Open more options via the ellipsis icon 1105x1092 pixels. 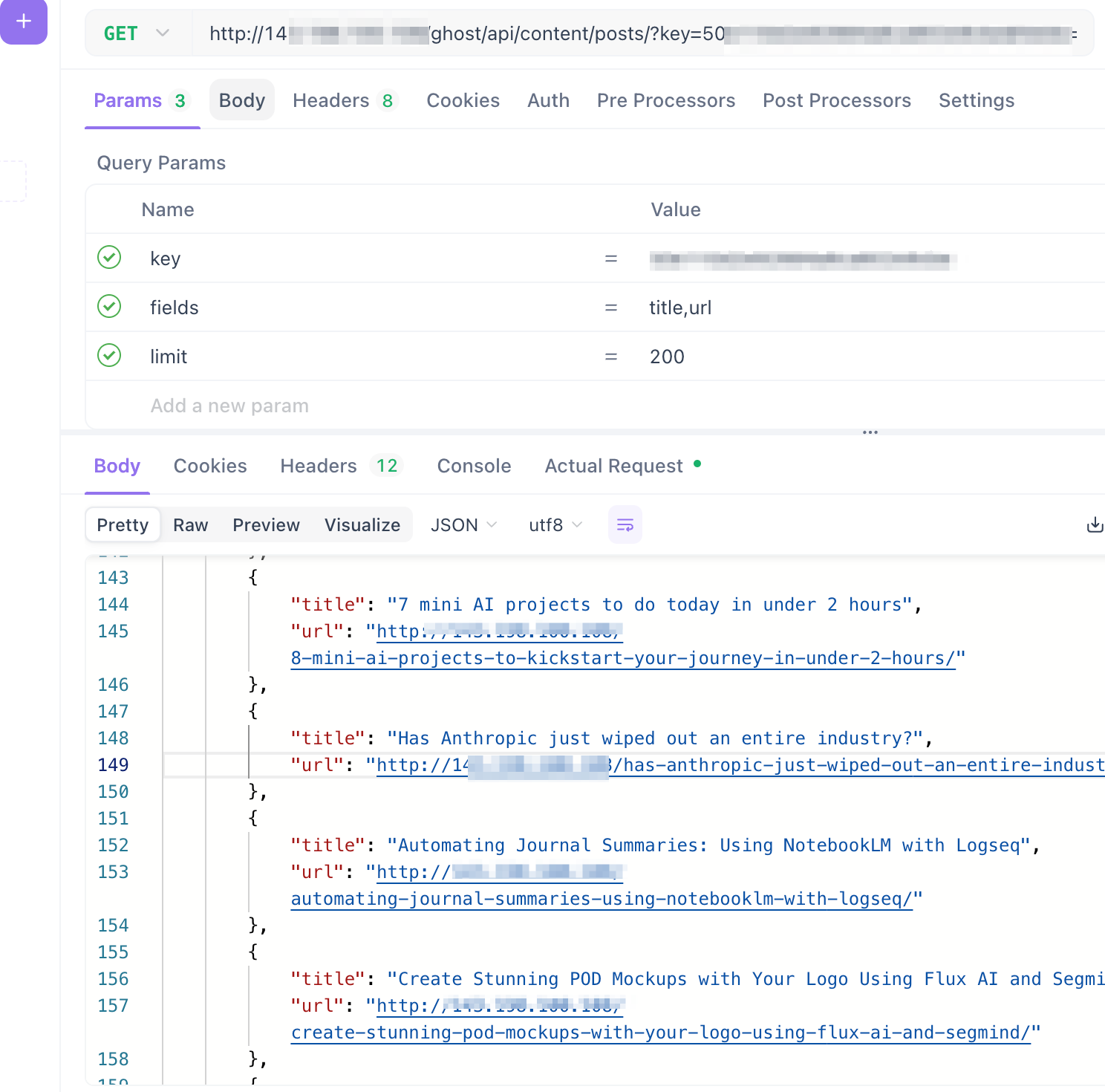click(x=870, y=432)
